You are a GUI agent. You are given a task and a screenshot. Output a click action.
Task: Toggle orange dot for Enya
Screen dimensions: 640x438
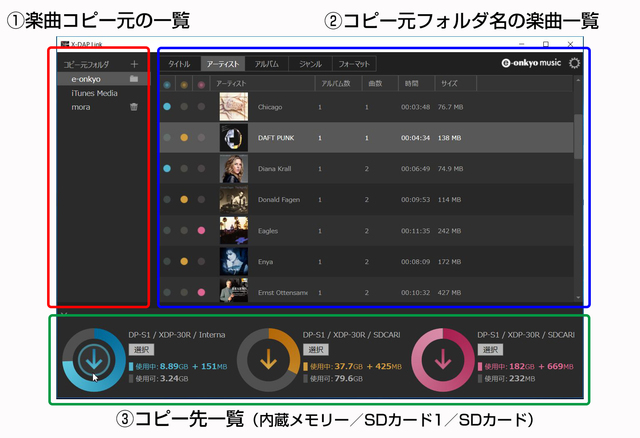click(x=184, y=261)
